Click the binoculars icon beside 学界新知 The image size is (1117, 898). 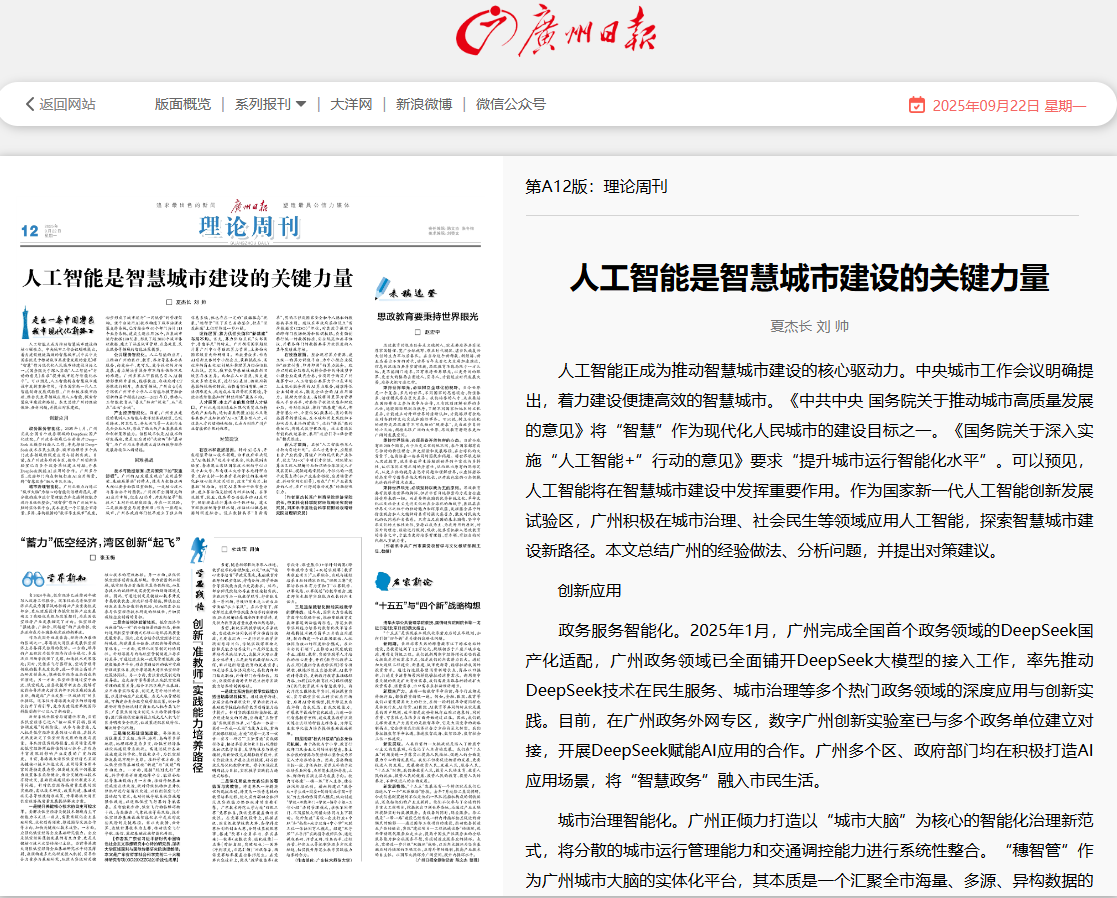pos(32,578)
